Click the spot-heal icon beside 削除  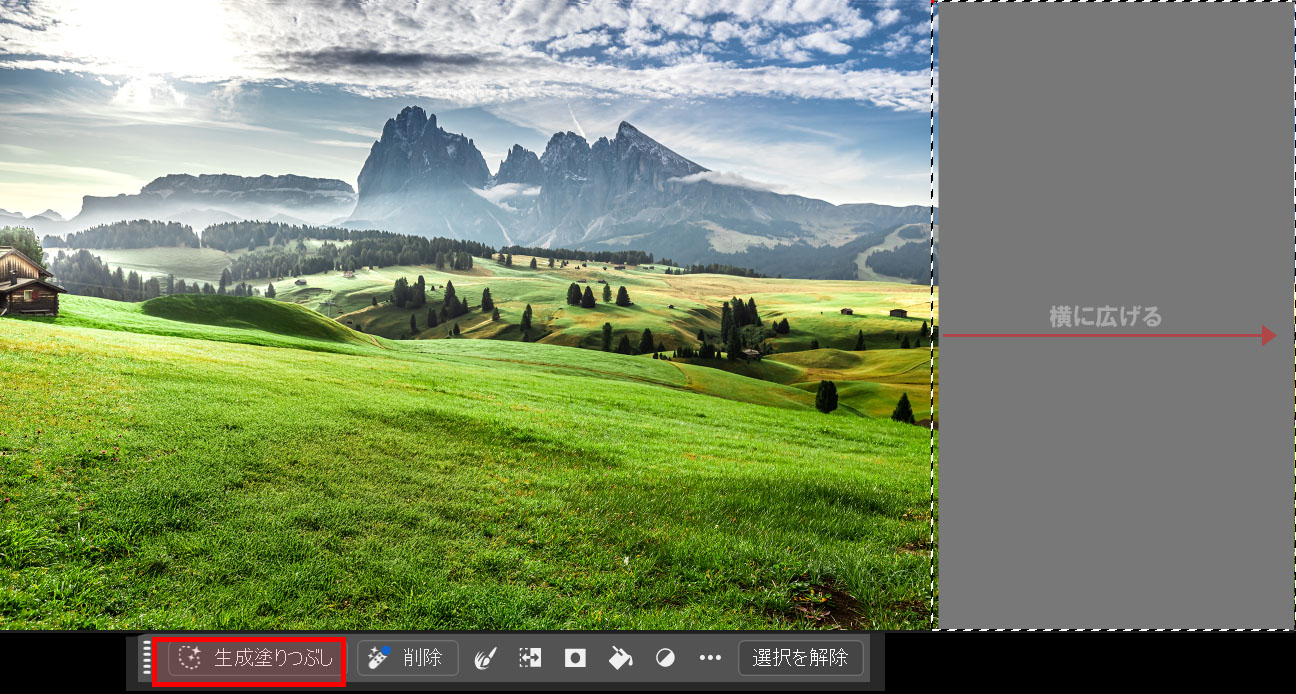[379, 658]
